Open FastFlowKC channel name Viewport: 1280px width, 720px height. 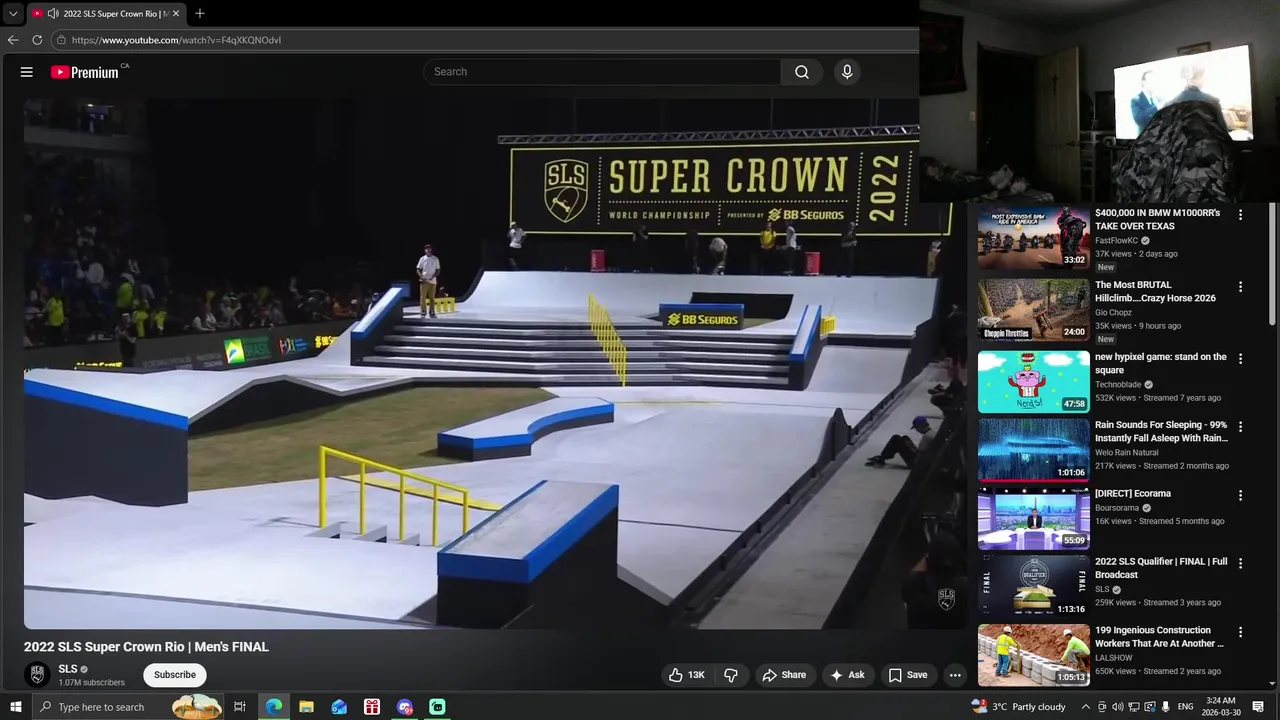pyautogui.click(x=1117, y=241)
